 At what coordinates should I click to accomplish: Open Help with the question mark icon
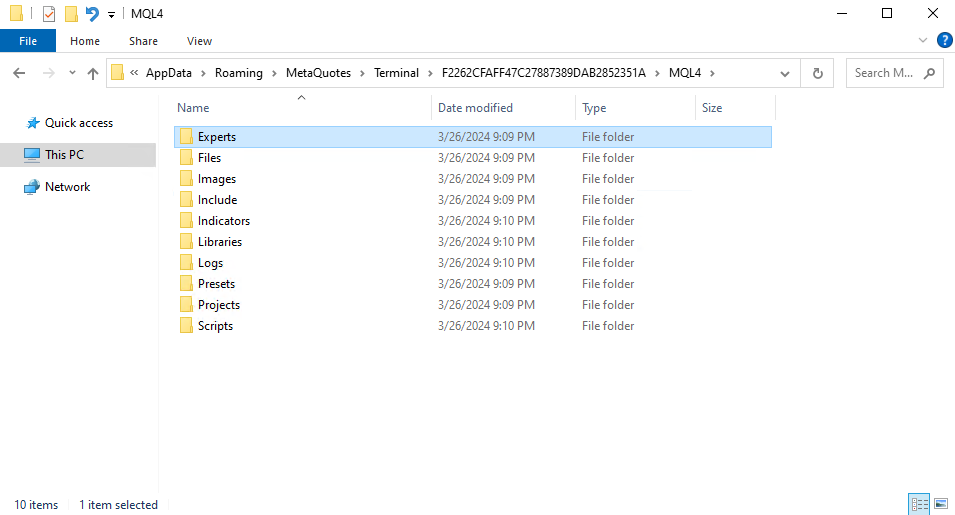pyautogui.click(x=944, y=40)
